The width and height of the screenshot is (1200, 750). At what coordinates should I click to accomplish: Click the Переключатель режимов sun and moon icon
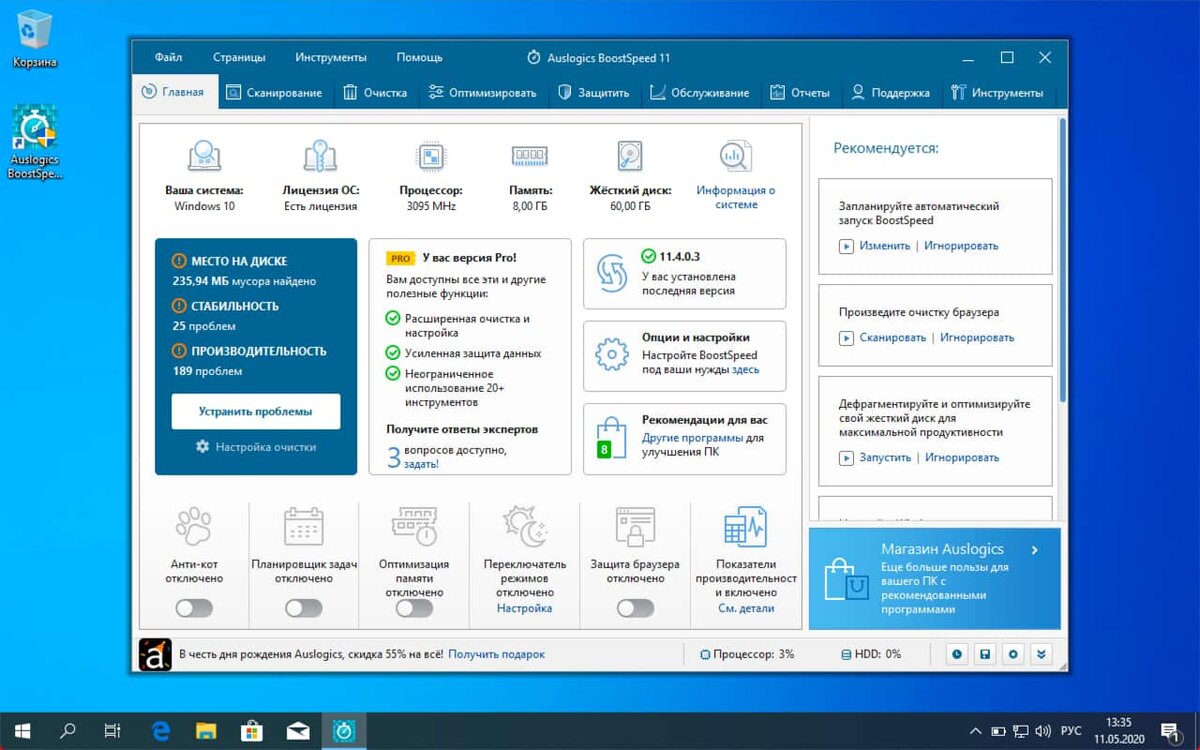coord(524,526)
